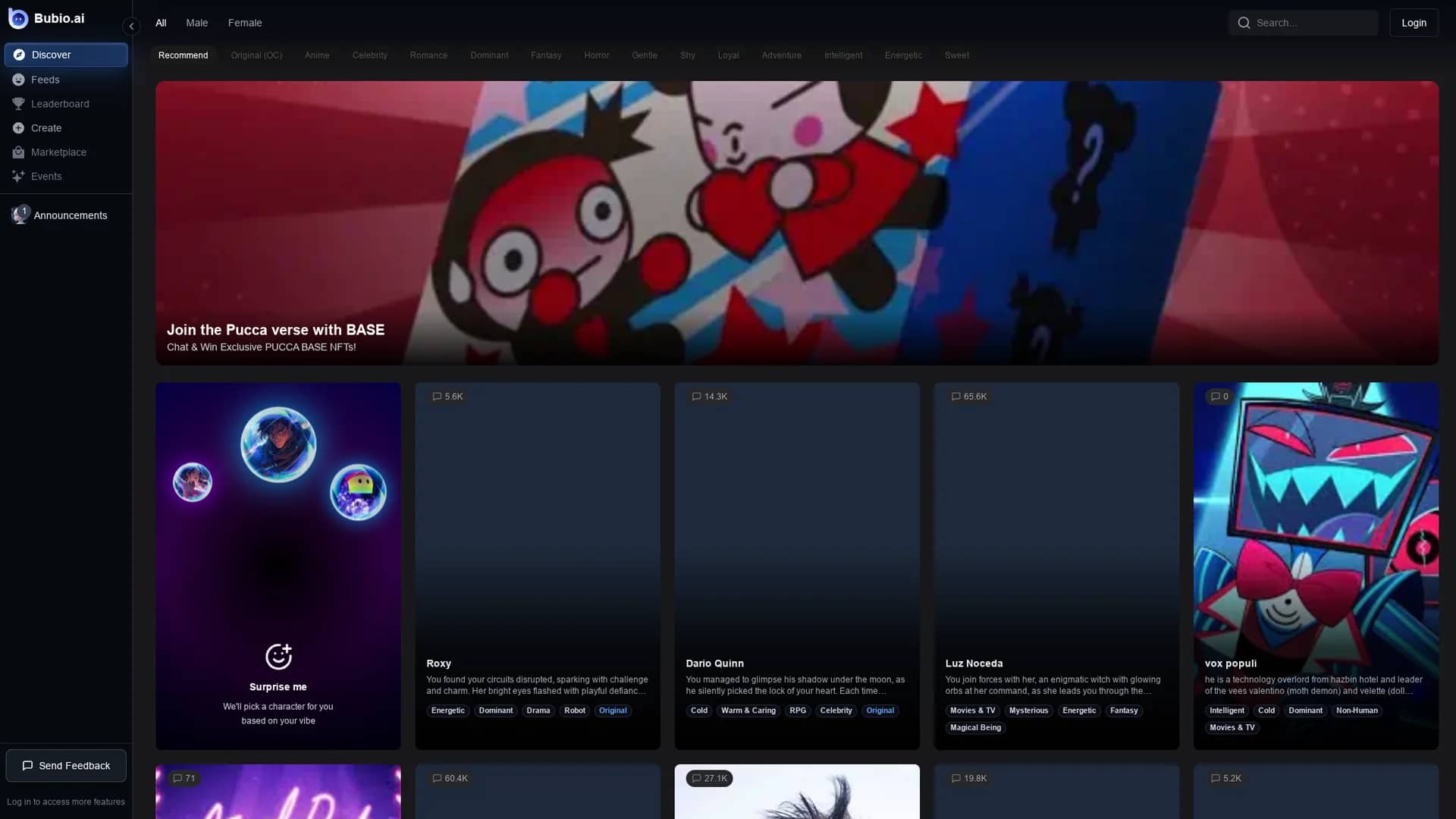This screenshot has height=819, width=1456.
Task: Click the 27.1K chat count badge
Action: [710, 778]
